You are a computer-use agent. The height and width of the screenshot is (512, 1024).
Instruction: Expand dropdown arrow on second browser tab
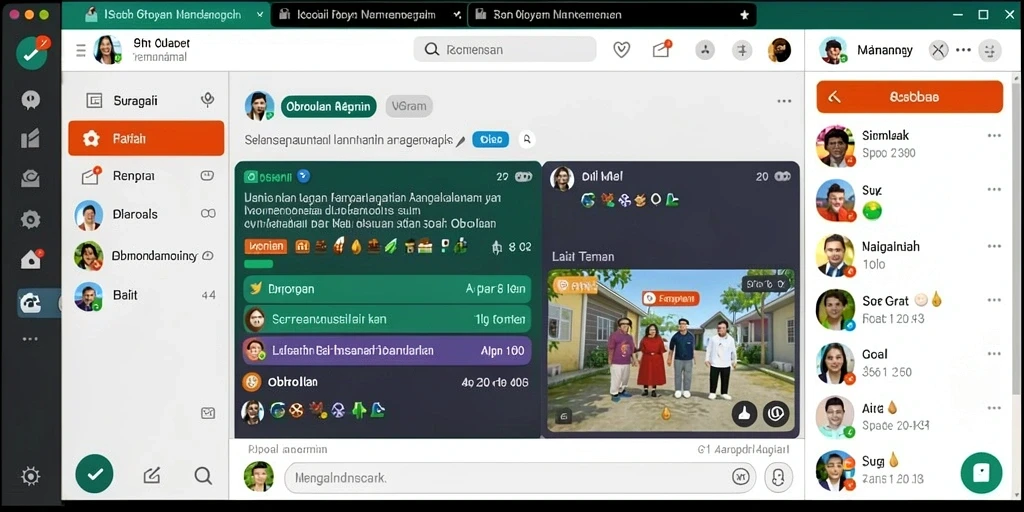pos(457,15)
